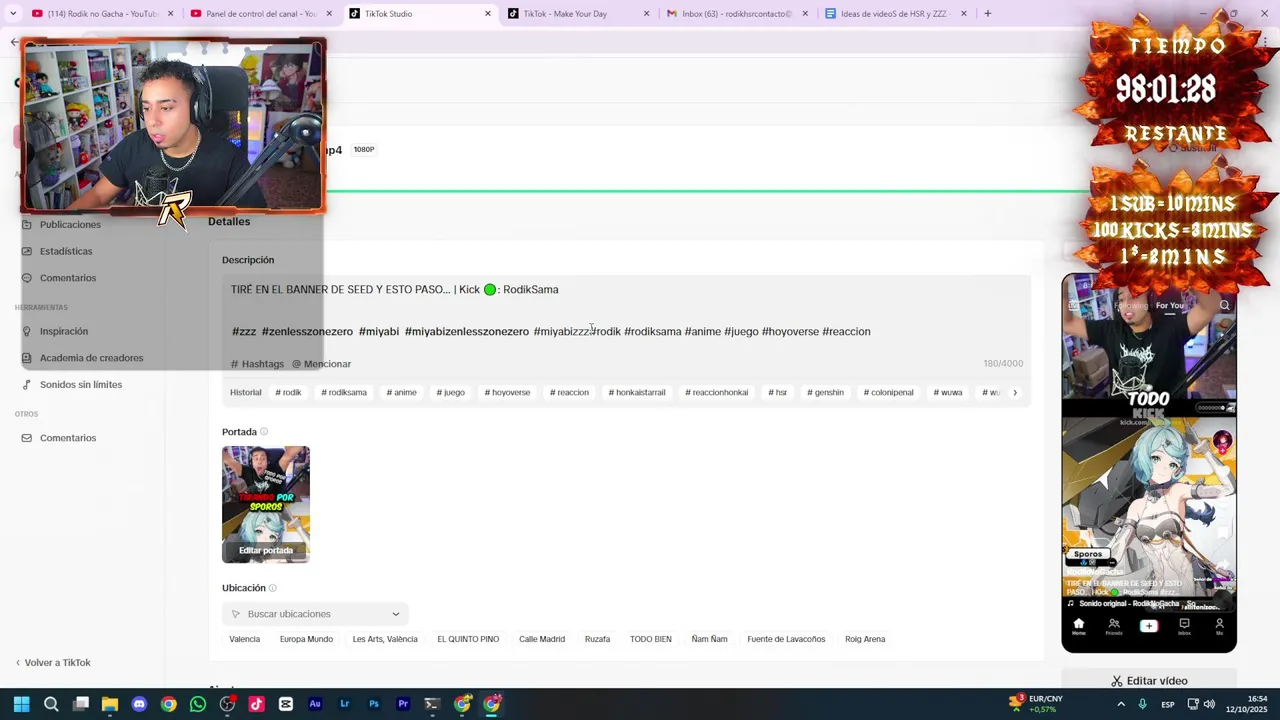Add the # colonipenal suggested hashtag
Viewport: 1280px width, 720px height.
888,393
